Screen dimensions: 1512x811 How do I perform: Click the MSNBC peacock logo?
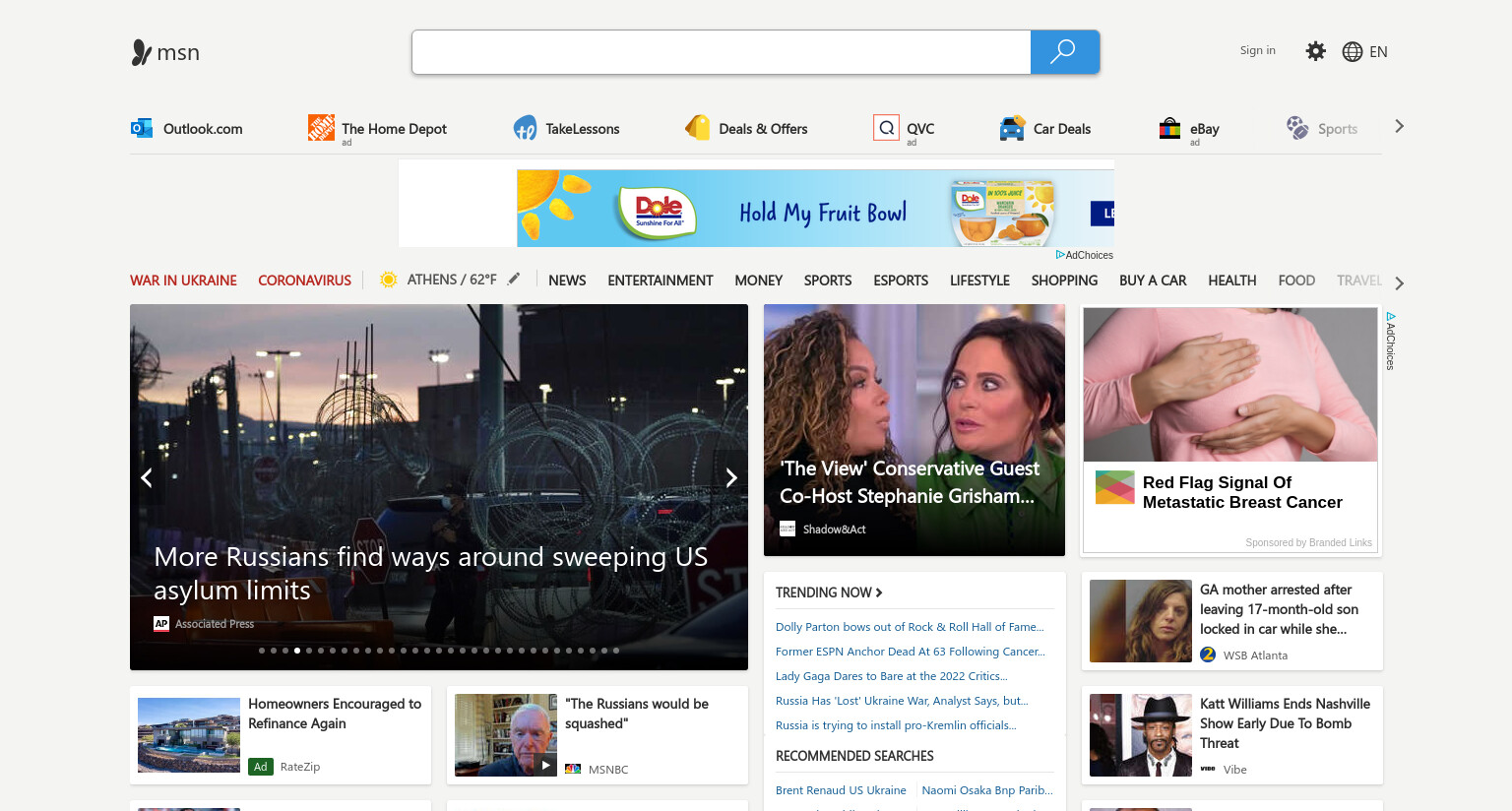[x=573, y=769]
